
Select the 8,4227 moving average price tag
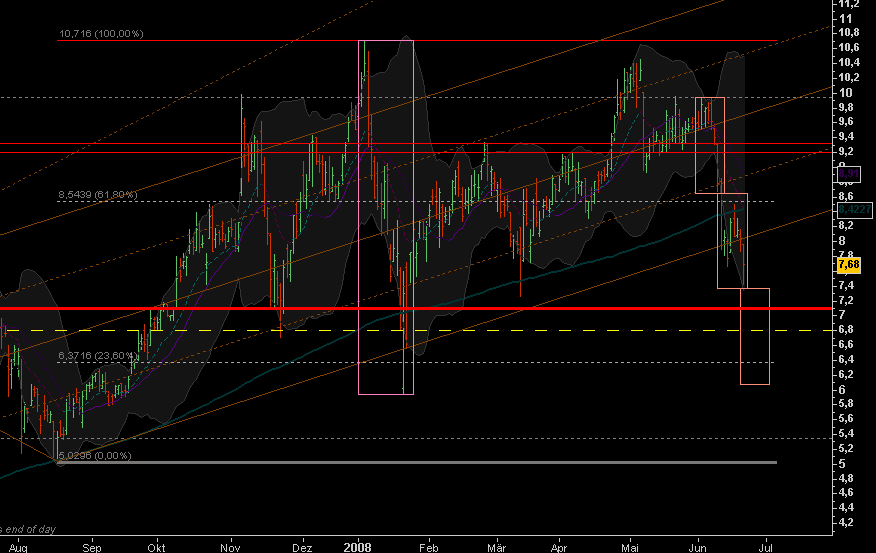click(855, 209)
